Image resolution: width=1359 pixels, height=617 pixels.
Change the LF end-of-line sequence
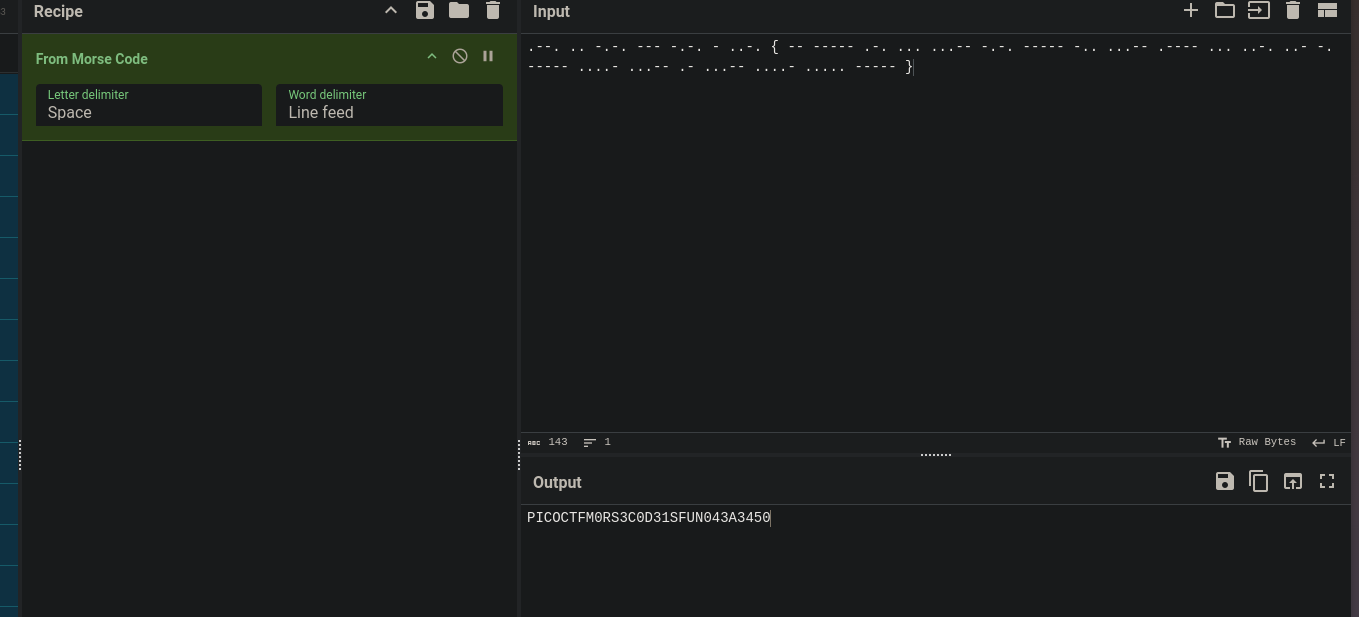tap(1329, 442)
